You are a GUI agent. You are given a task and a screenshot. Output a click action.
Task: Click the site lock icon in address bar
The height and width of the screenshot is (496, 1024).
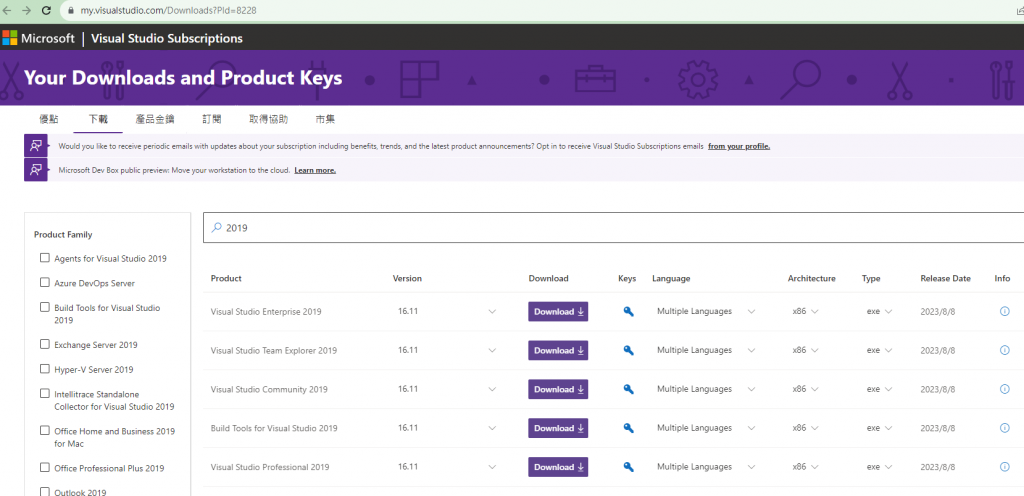click(71, 11)
